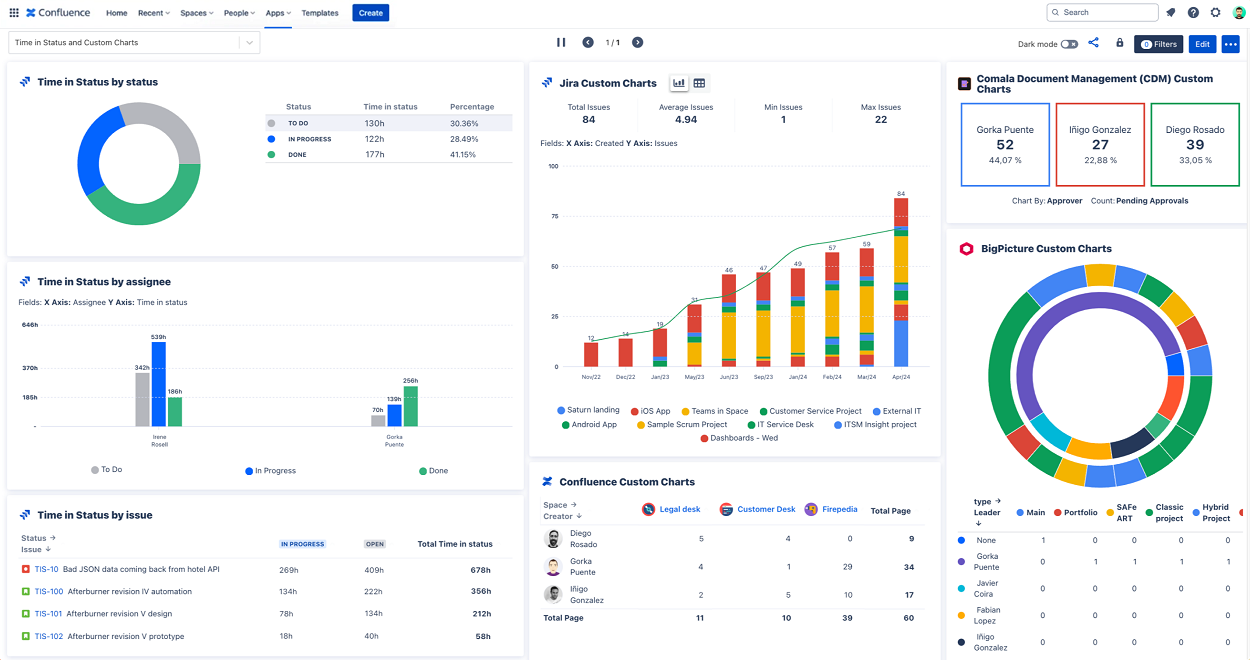The width and height of the screenshot is (1250, 660).
Task: Open the settings gear icon
Action: pos(1216,13)
